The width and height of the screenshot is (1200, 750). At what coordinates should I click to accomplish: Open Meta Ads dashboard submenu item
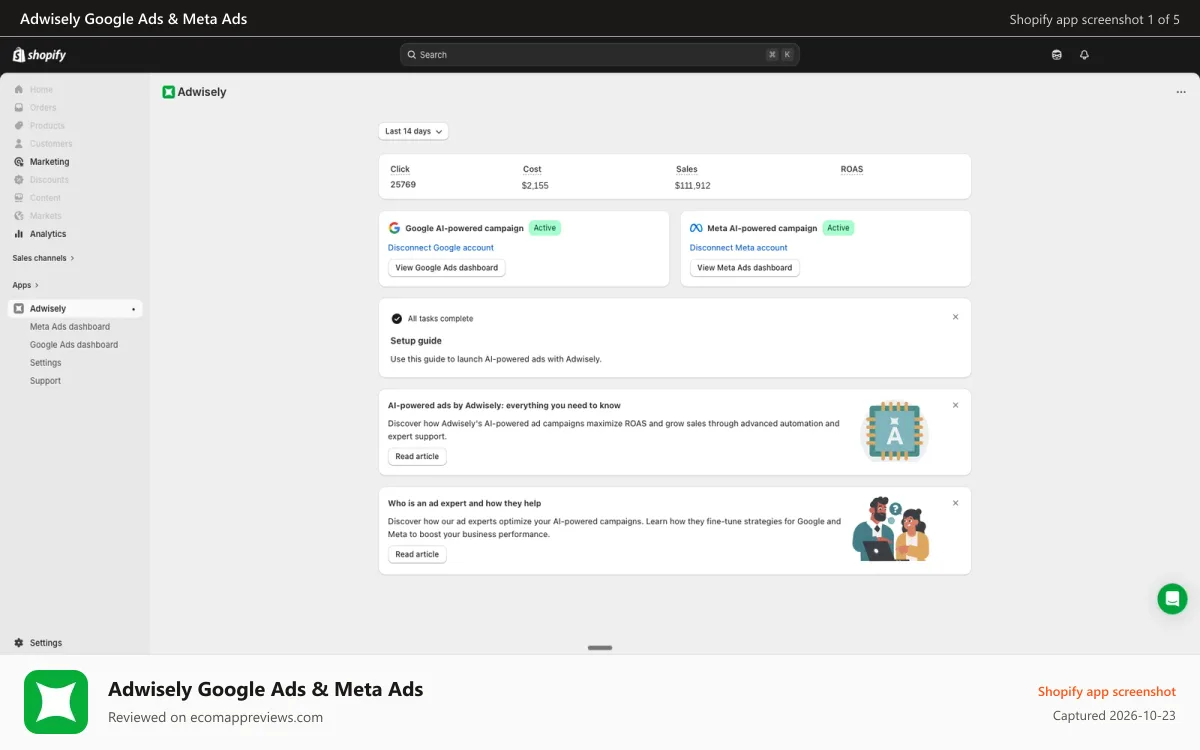(x=70, y=327)
